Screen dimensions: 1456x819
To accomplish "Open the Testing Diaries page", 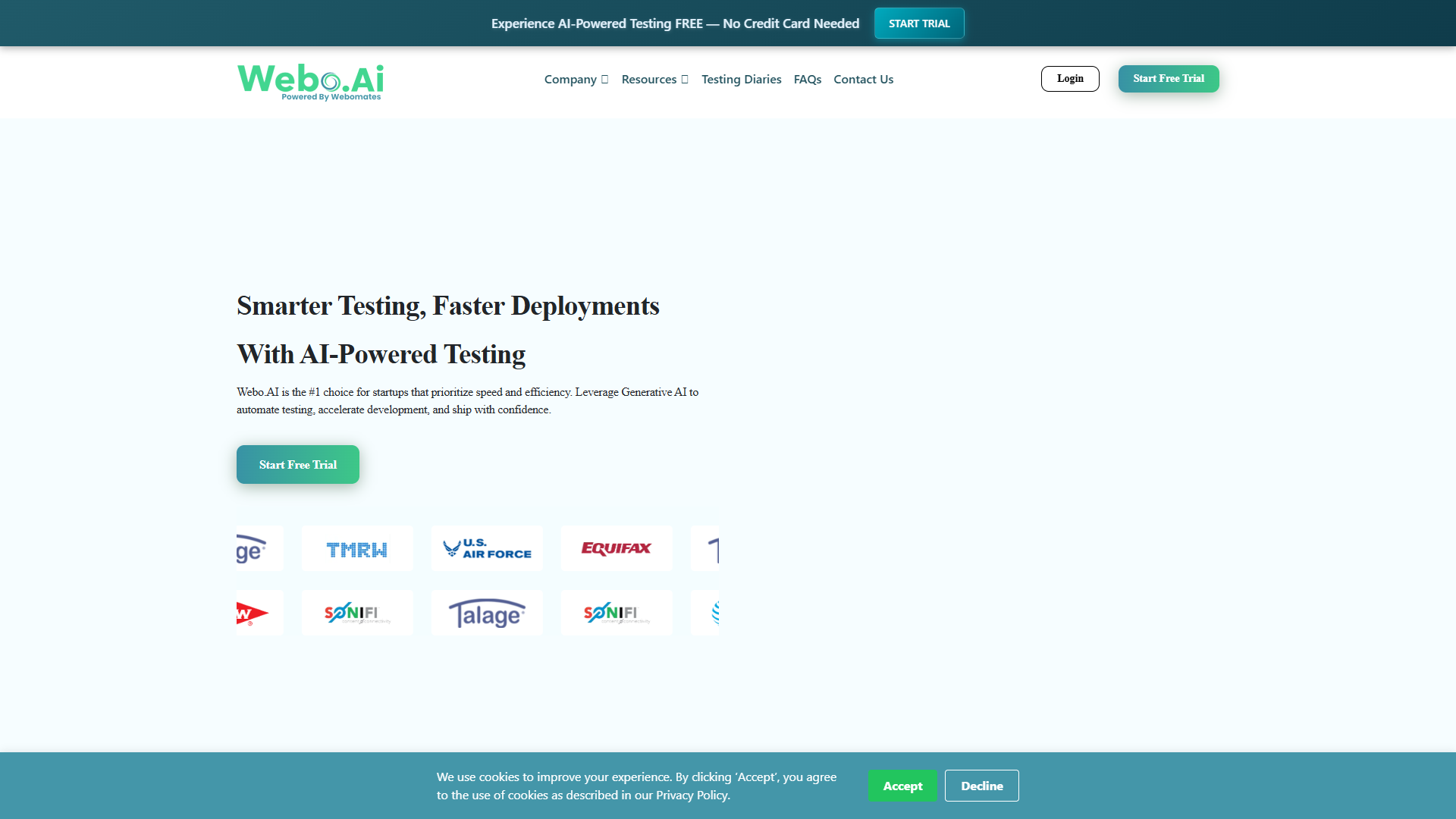I will pyautogui.click(x=741, y=79).
